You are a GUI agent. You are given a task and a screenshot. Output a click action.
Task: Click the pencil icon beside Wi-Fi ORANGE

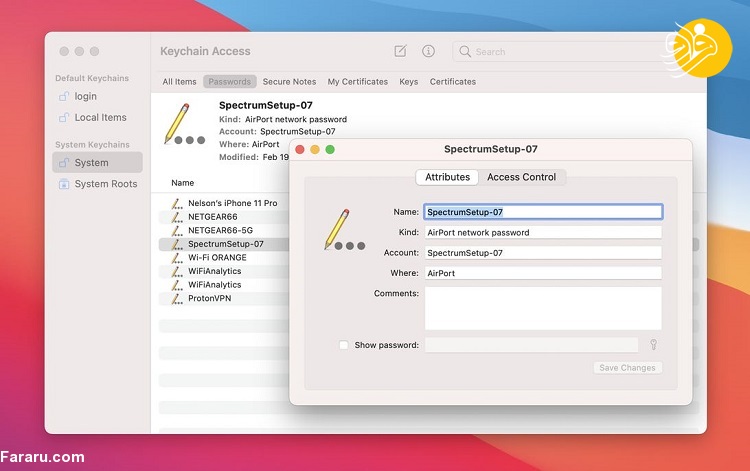[177, 258]
